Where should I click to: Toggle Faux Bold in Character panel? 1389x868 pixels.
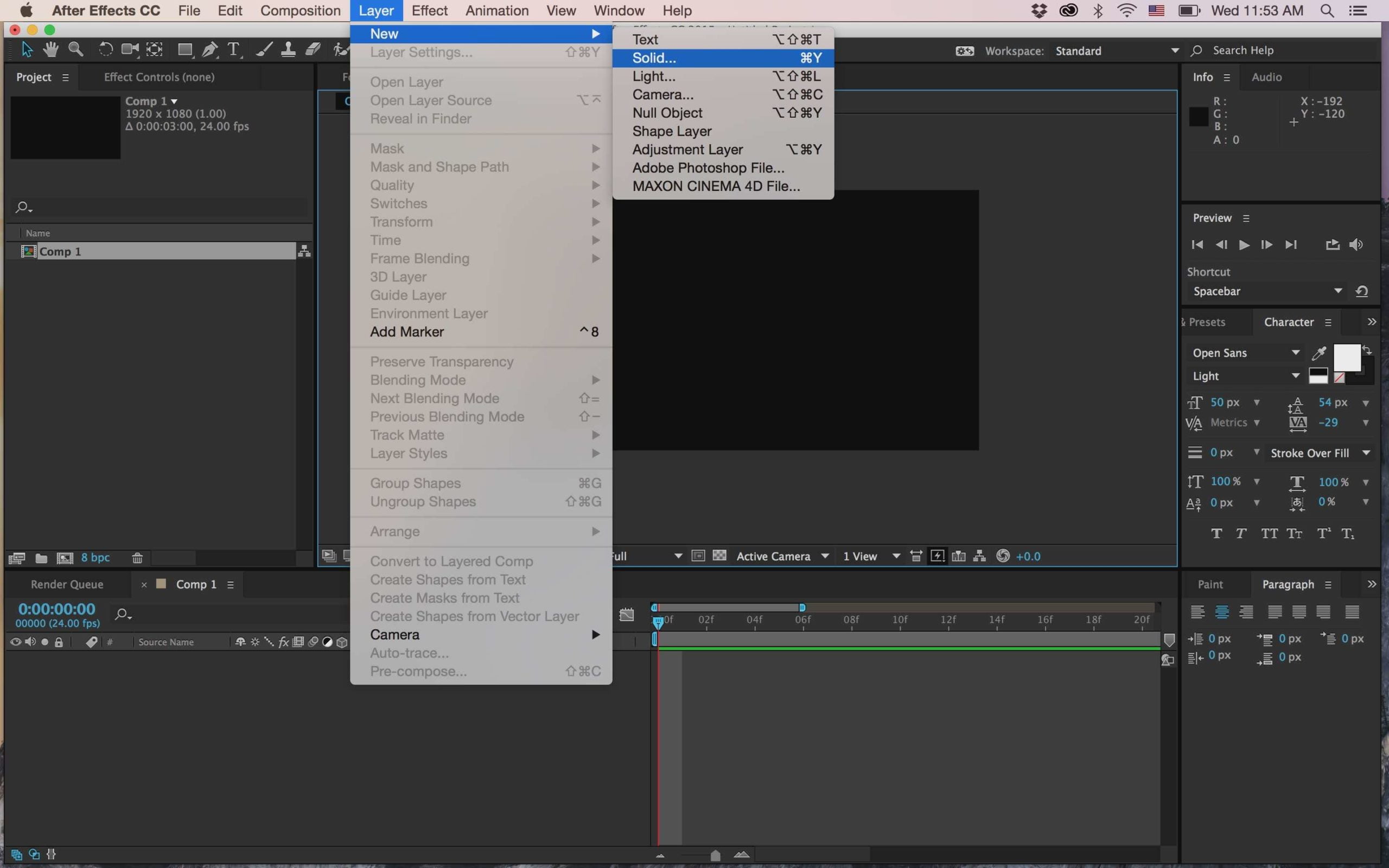[1216, 534]
